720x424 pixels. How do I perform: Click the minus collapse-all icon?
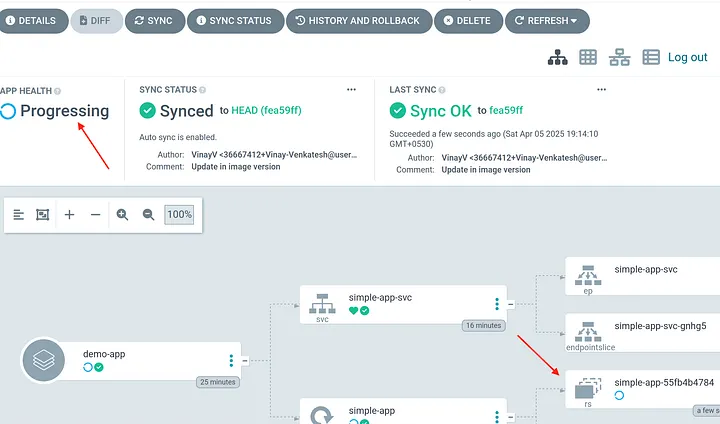95,214
